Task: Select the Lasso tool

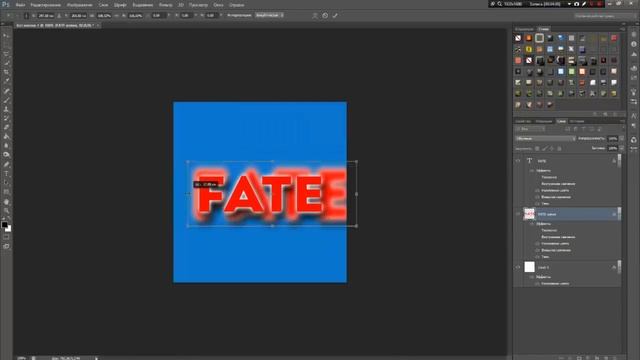Action: click(6, 54)
